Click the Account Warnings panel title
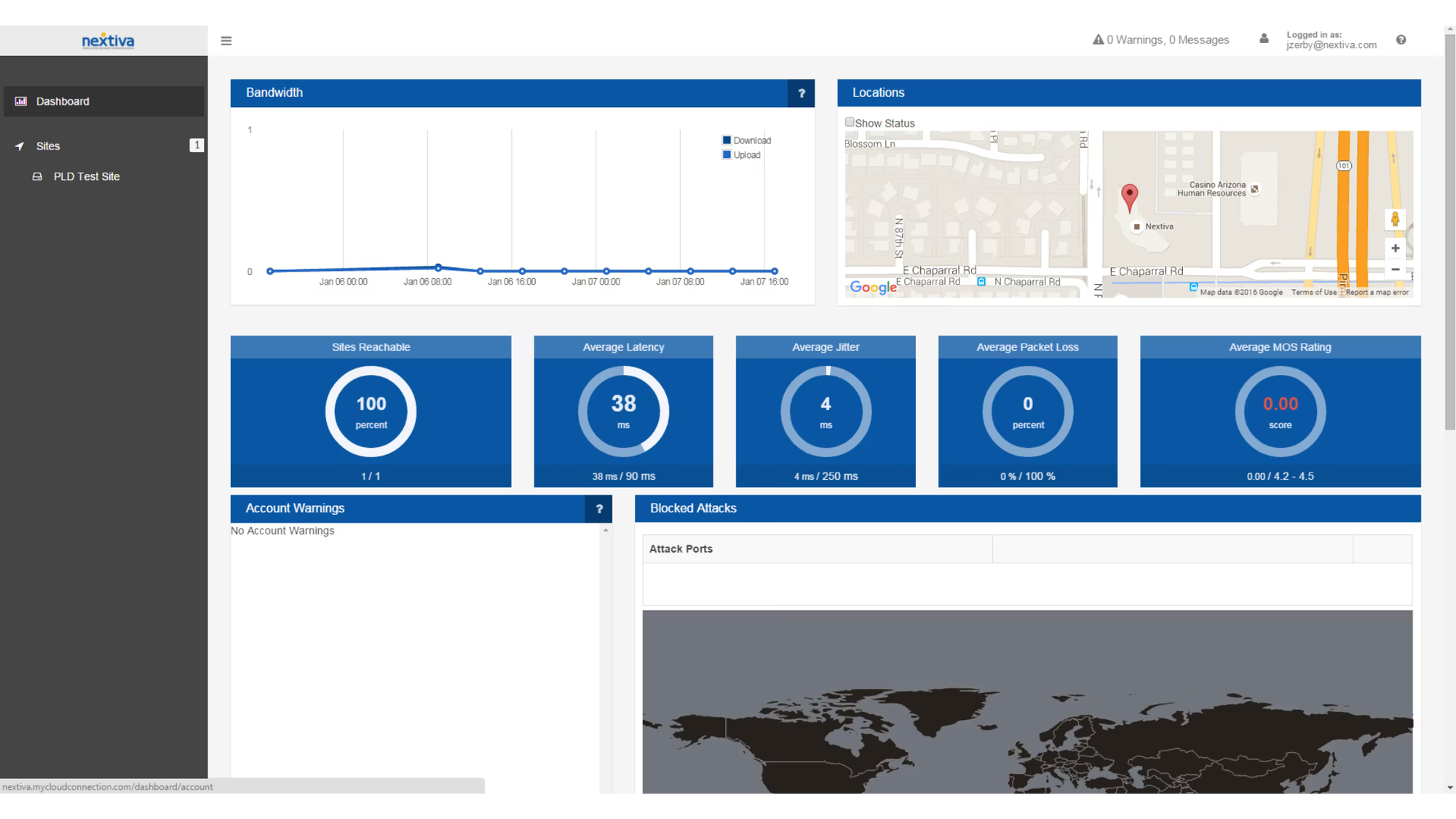1456x819 pixels. 295,509
